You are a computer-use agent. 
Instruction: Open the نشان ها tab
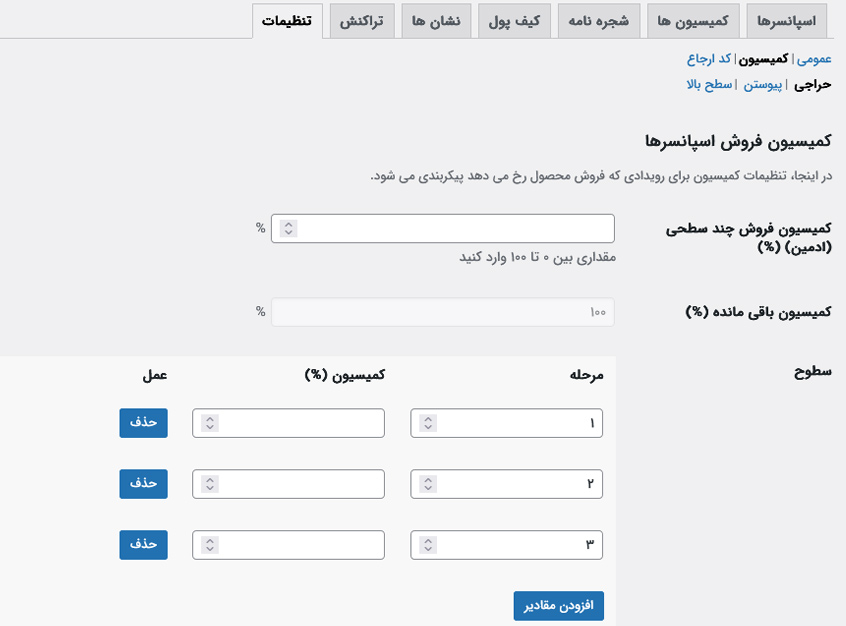[436, 21]
